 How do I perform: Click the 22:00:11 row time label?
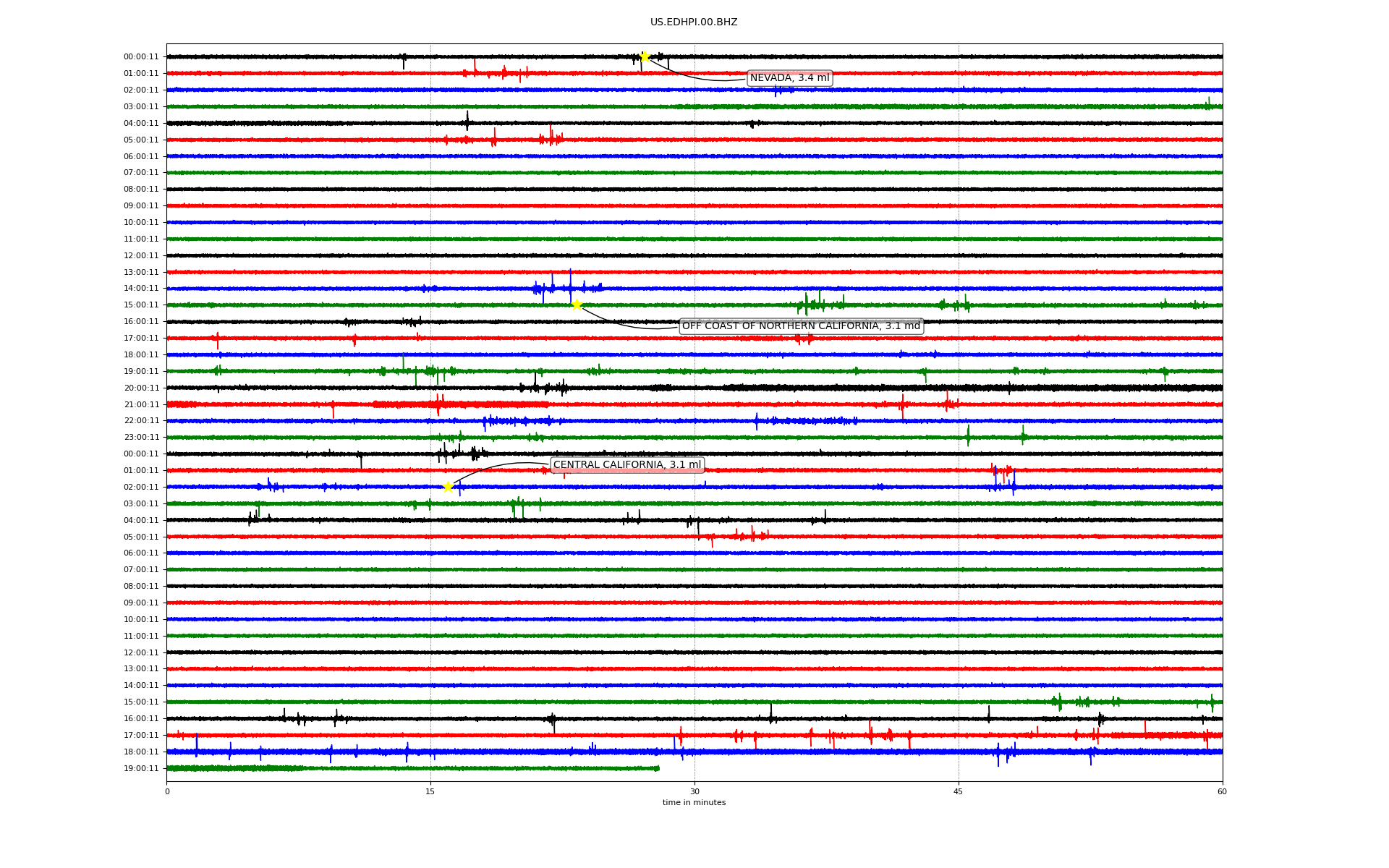[x=141, y=421]
